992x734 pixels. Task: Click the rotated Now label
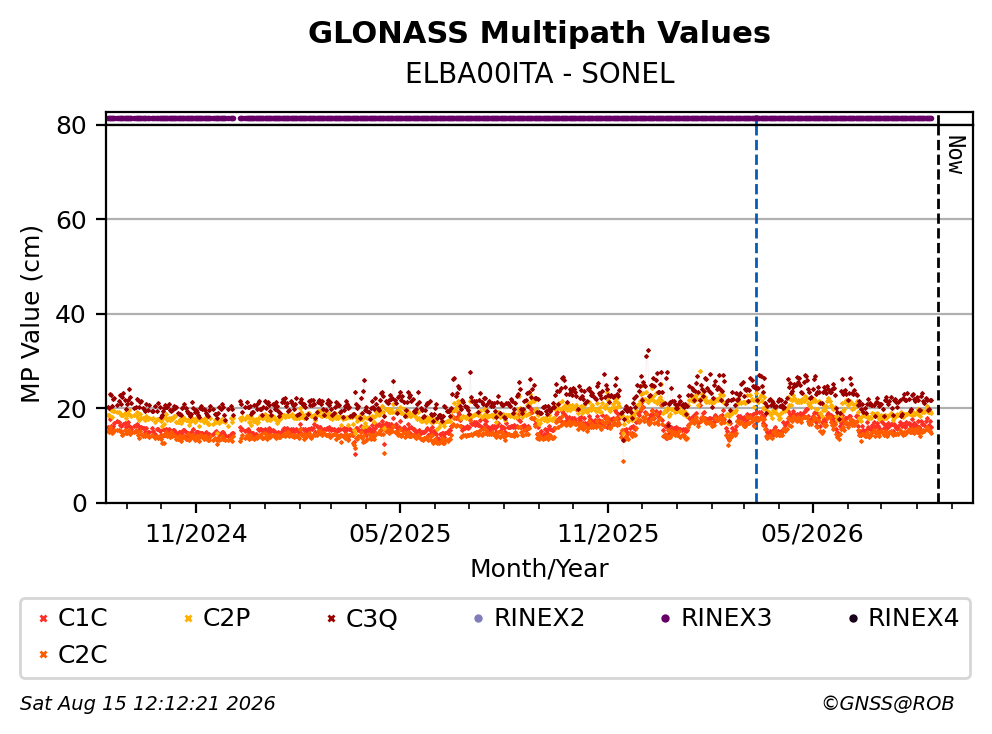tap(956, 155)
